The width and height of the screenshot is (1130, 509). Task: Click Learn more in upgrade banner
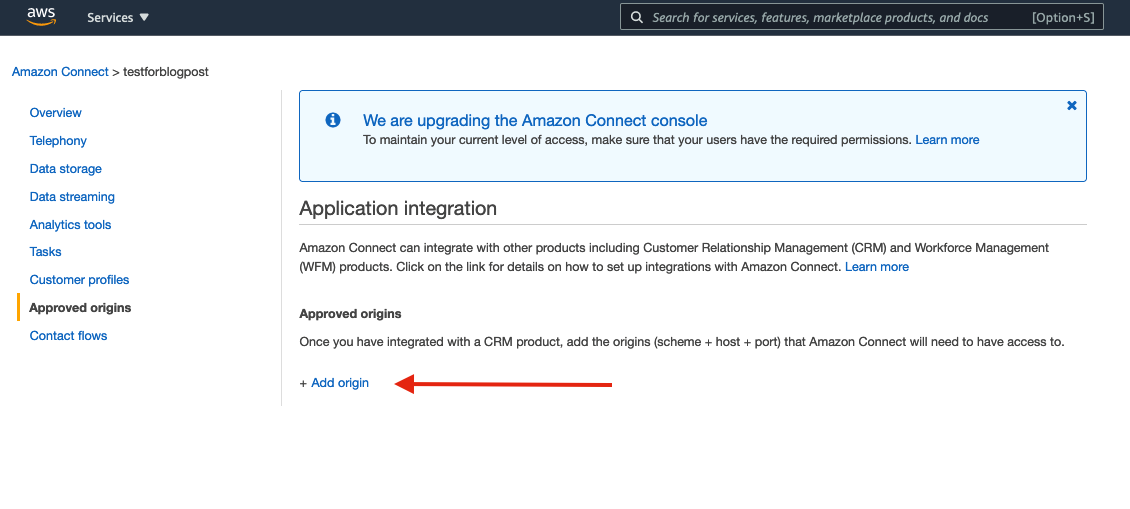click(x=947, y=140)
